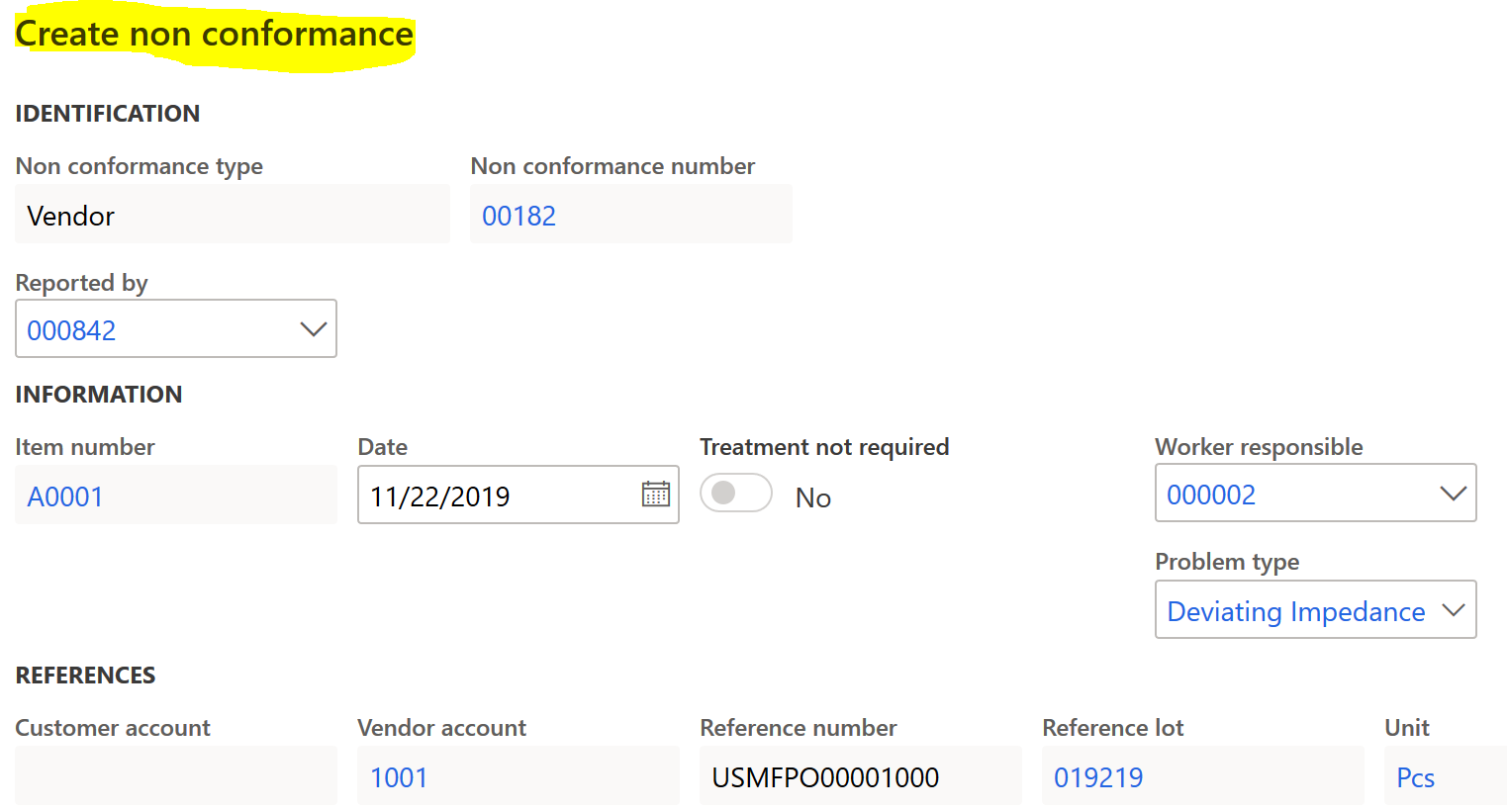This screenshot has width=1507, height=812.
Task: Open the Reference lot 019219 link
Action: [x=1098, y=777]
